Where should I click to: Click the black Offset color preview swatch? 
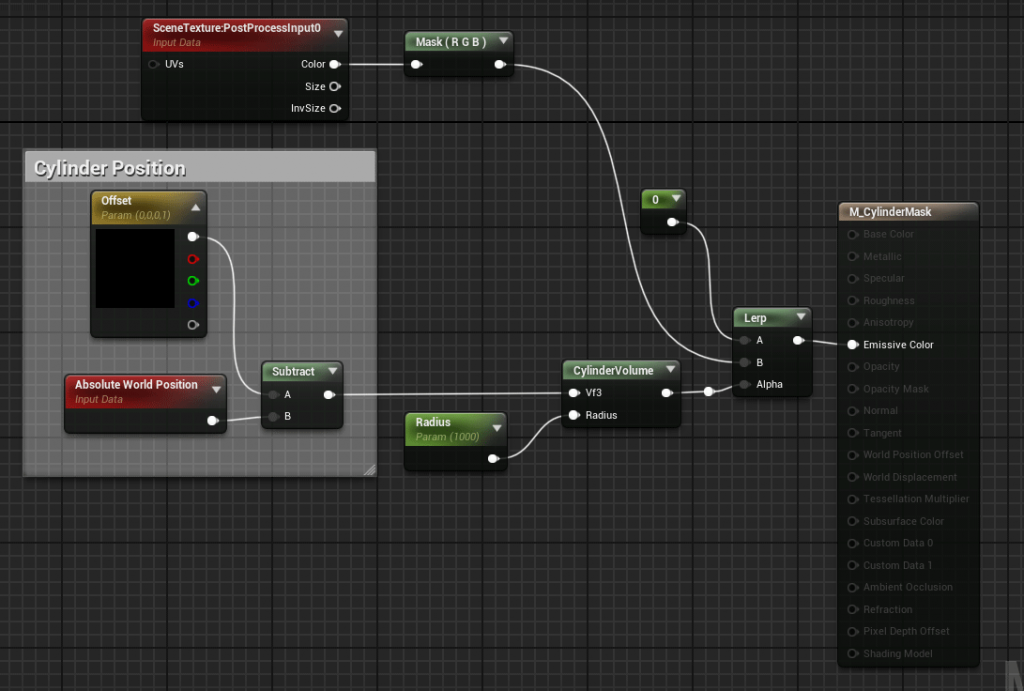134,268
